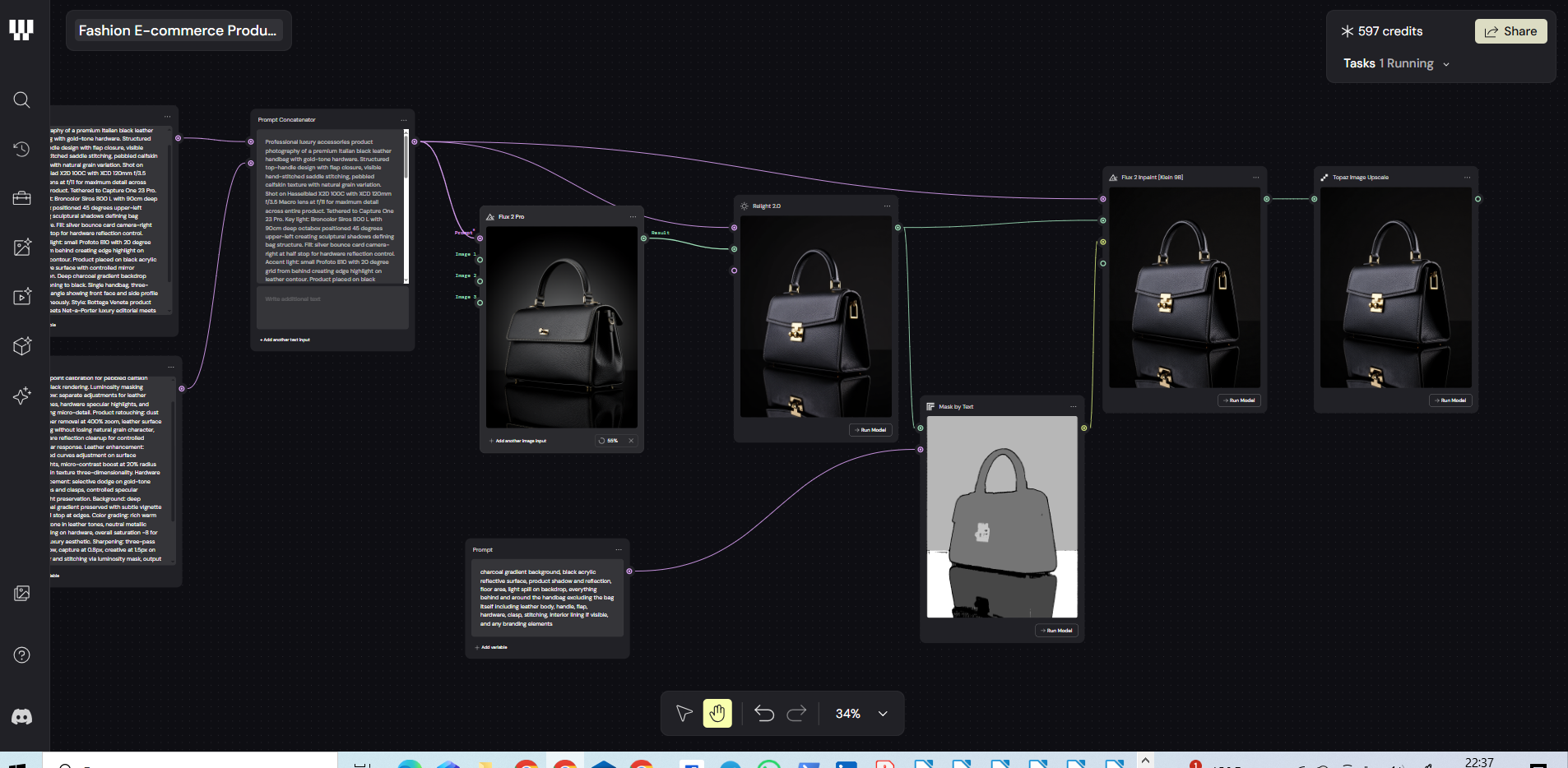Open the toolbox panel in sidebar
The image size is (1568, 768).
[21, 197]
